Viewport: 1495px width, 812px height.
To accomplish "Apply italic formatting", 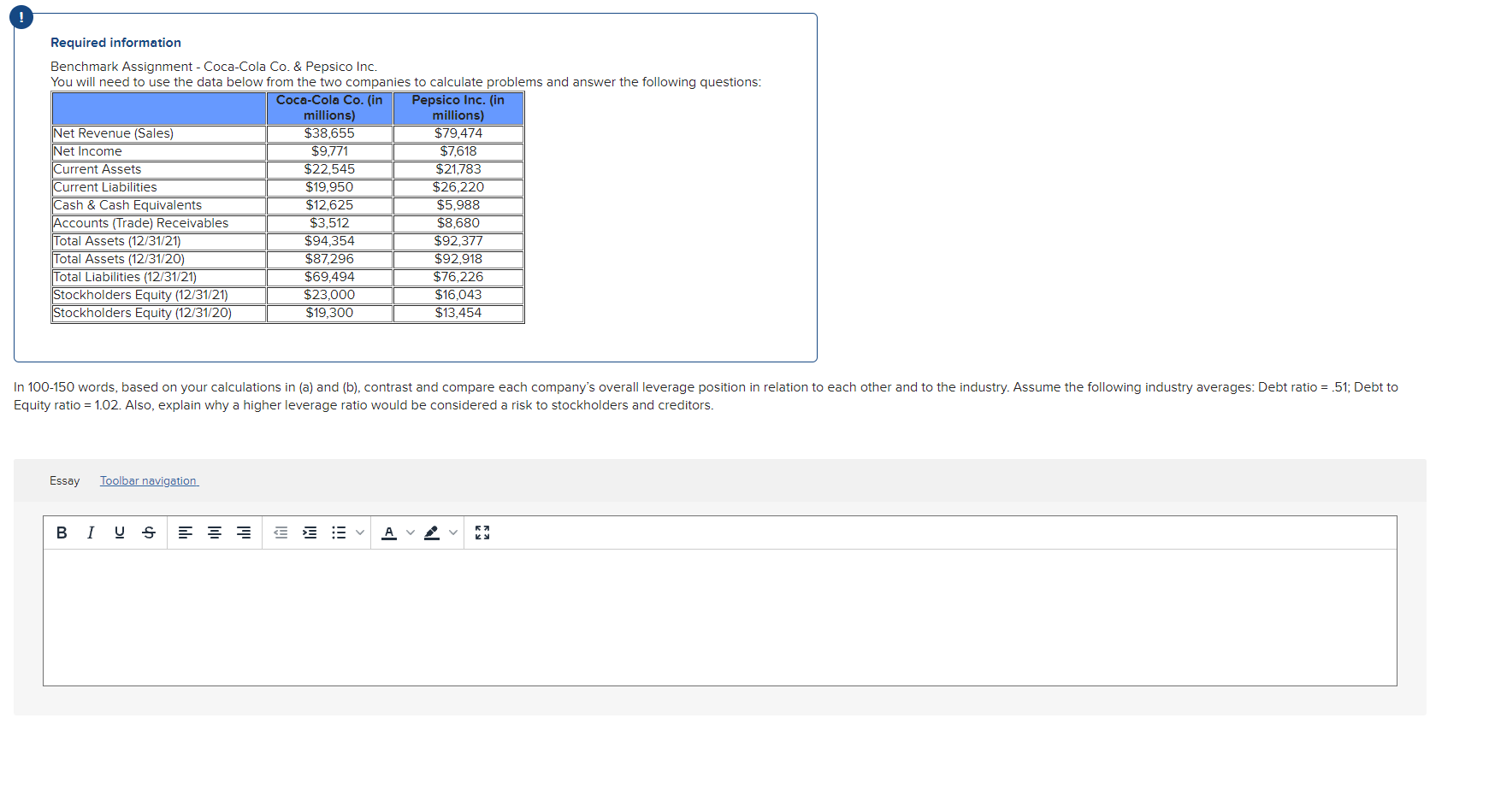I will click(x=90, y=533).
